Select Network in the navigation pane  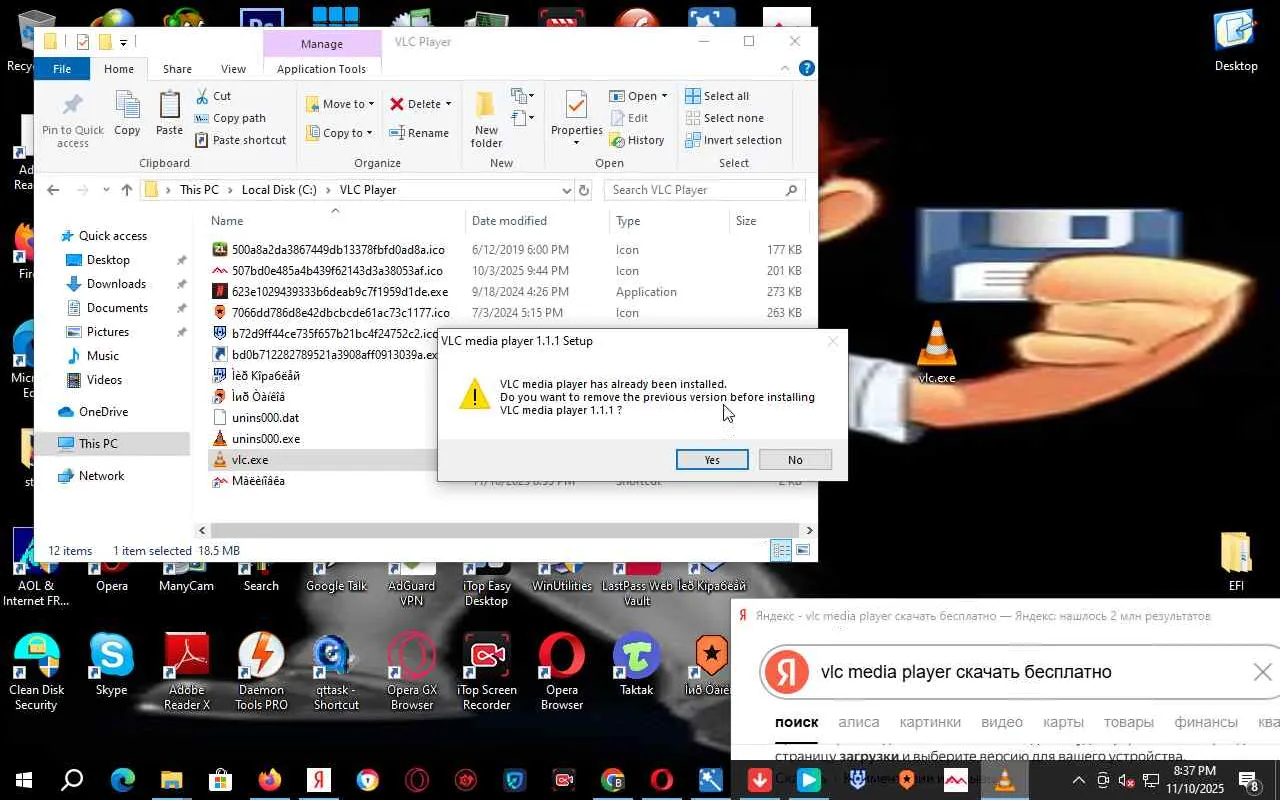pyautogui.click(x=101, y=476)
